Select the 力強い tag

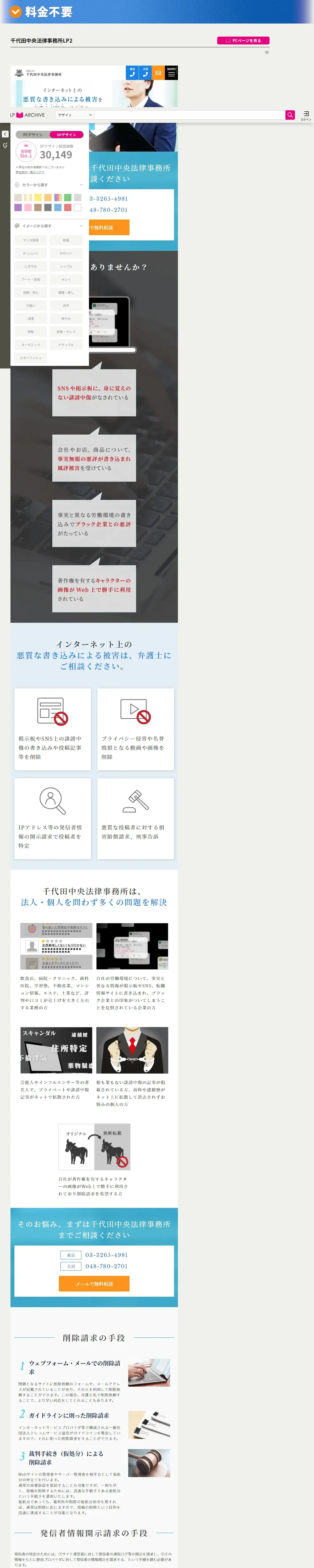pos(31,305)
